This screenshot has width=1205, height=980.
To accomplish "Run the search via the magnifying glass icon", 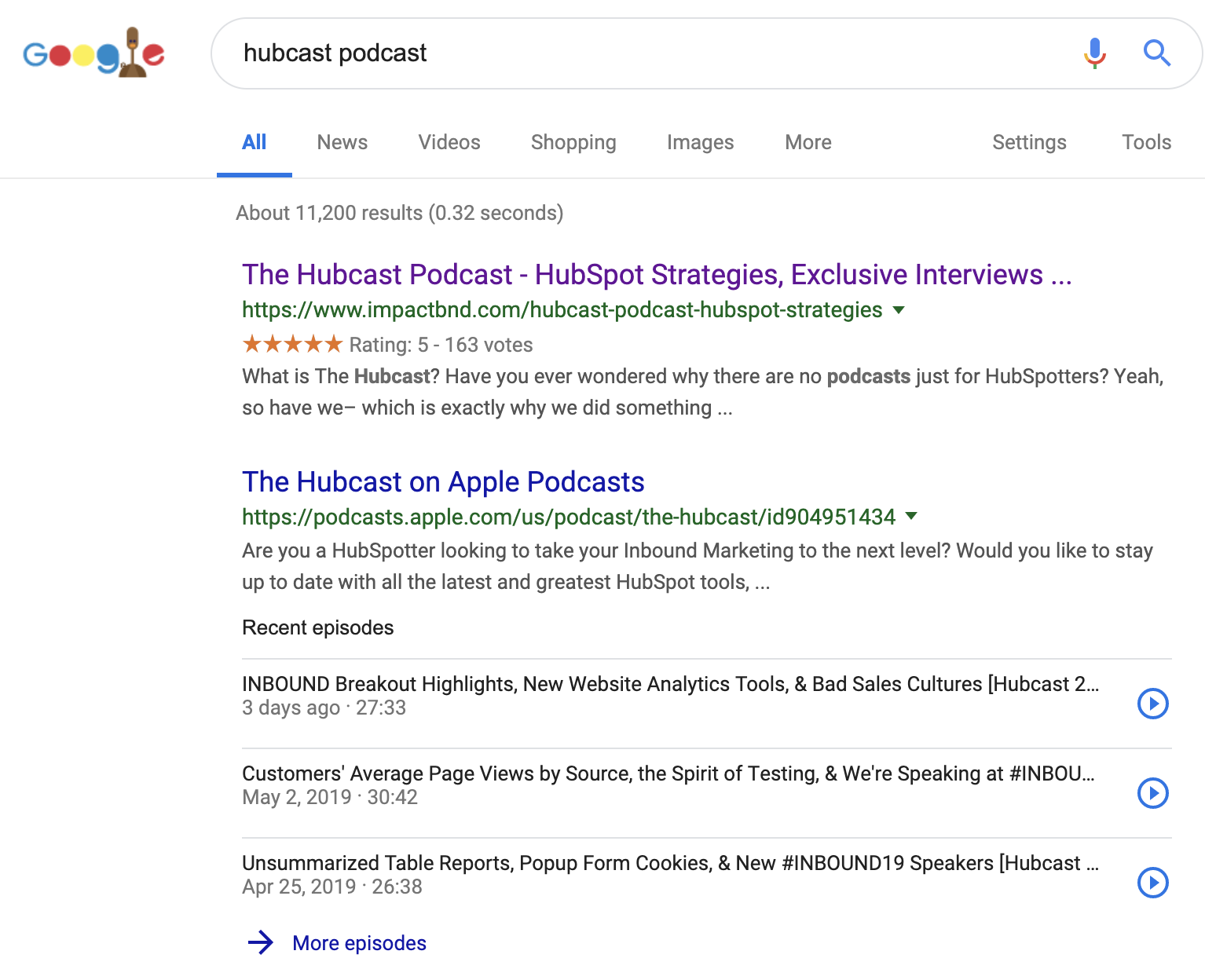I will (x=1156, y=53).
